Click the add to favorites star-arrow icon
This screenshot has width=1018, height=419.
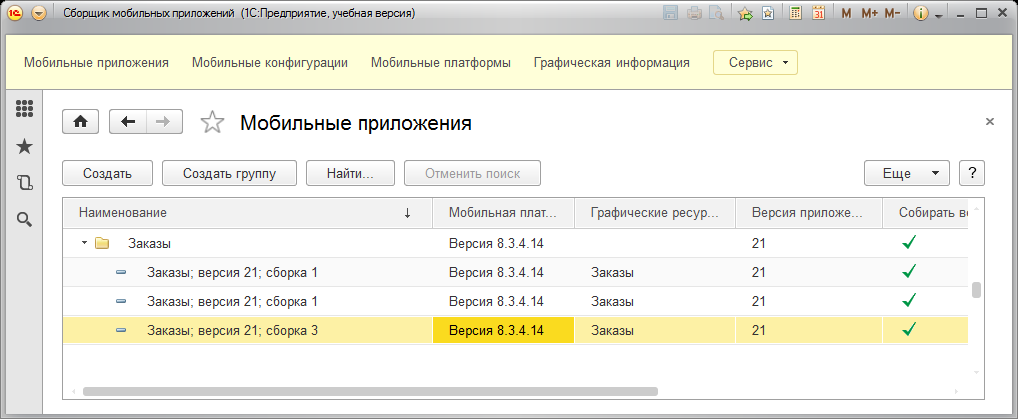[x=745, y=13]
